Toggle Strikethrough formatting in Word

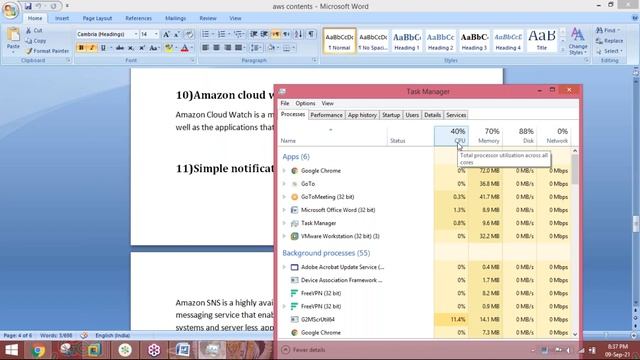(120, 48)
